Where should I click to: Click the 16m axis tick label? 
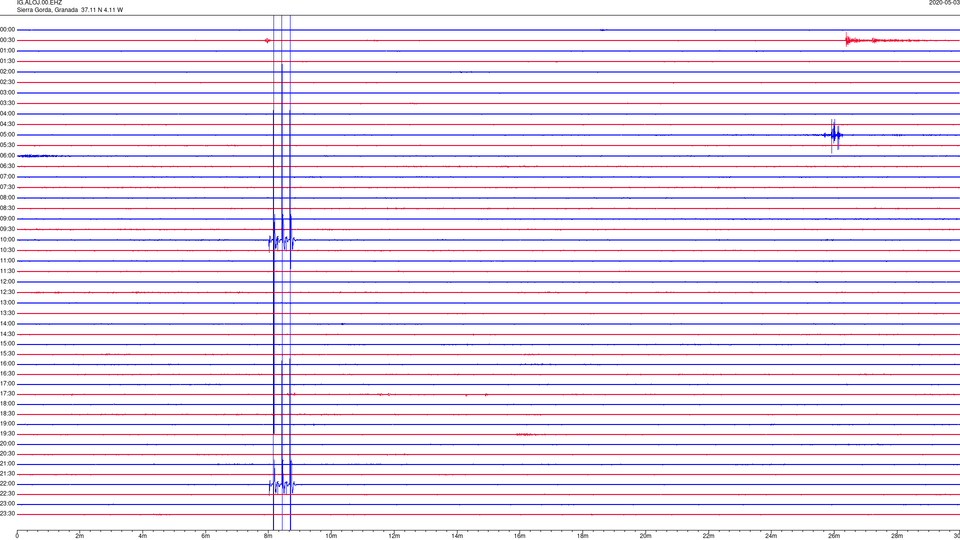(520, 536)
